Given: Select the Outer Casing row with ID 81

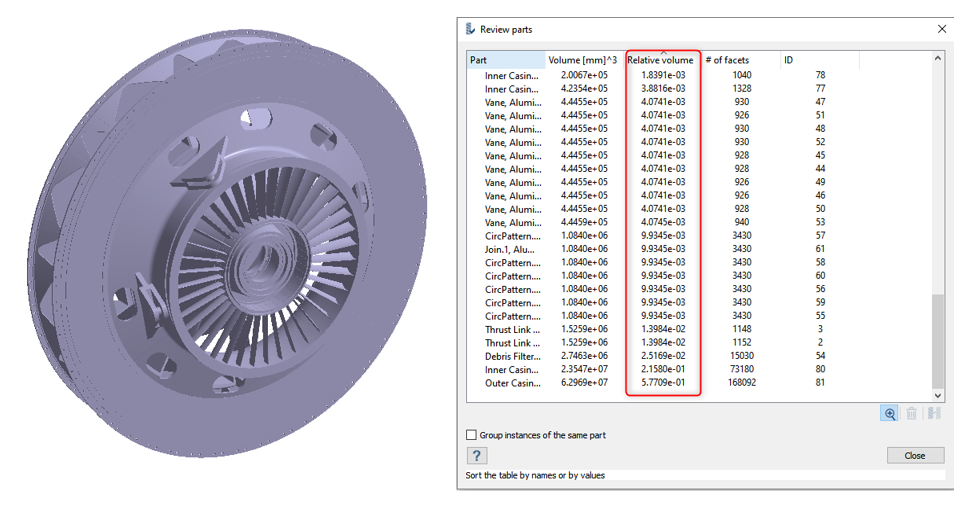Looking at the screenshot, I should click(x=512, y=383).
